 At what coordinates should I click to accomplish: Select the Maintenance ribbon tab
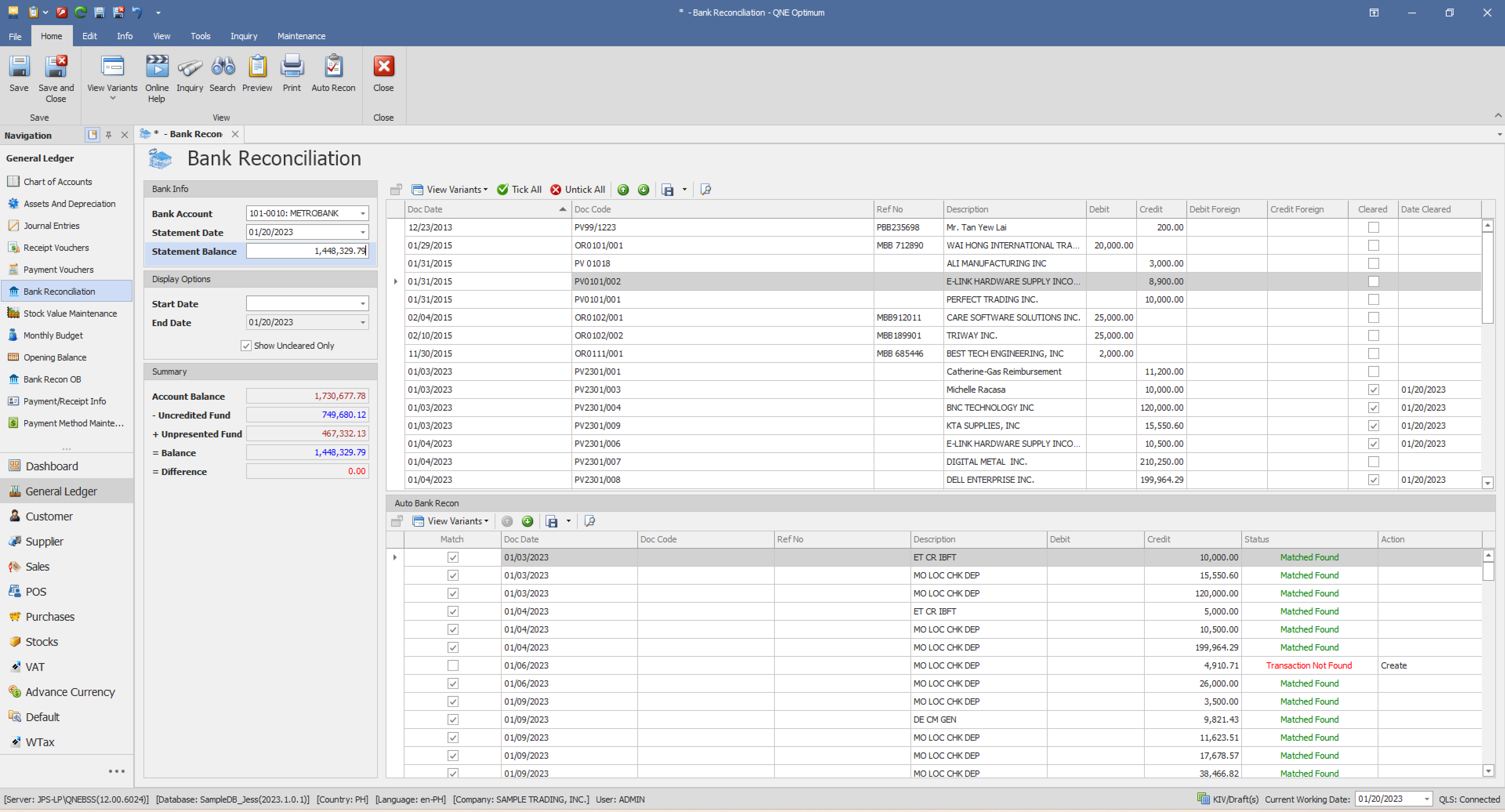301,36
